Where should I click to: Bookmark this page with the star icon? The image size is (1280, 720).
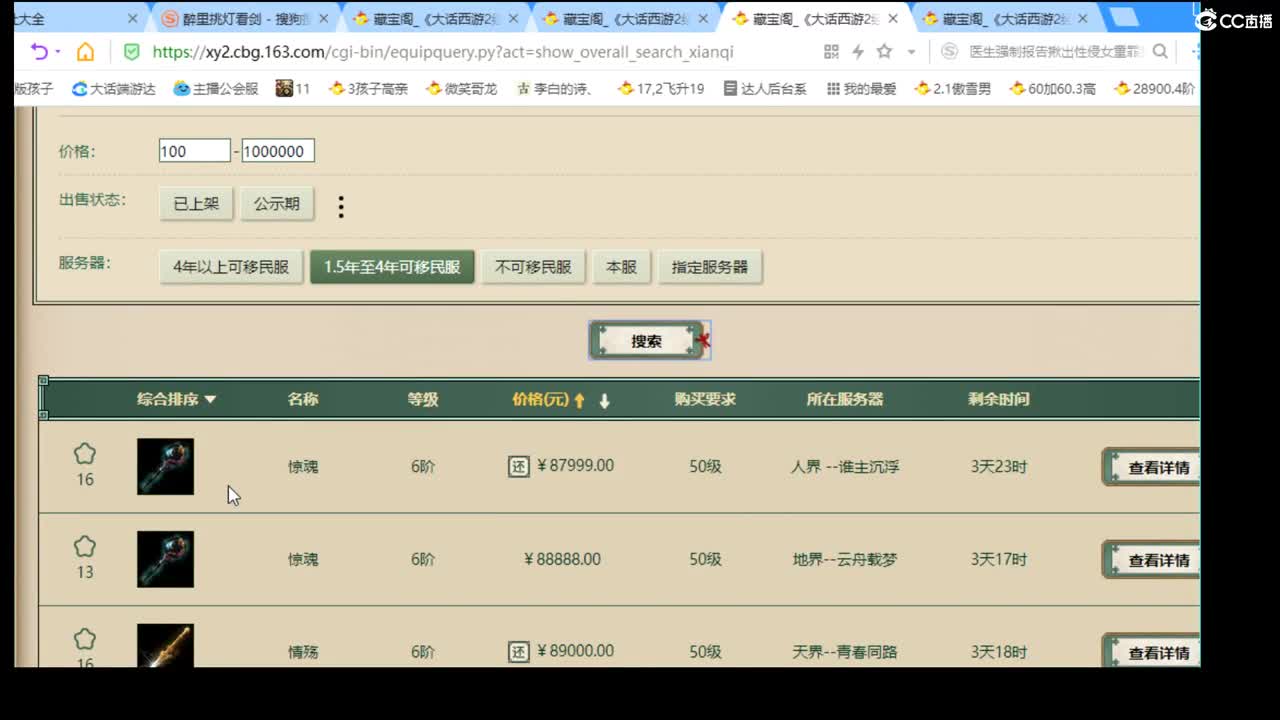[884, 52]
